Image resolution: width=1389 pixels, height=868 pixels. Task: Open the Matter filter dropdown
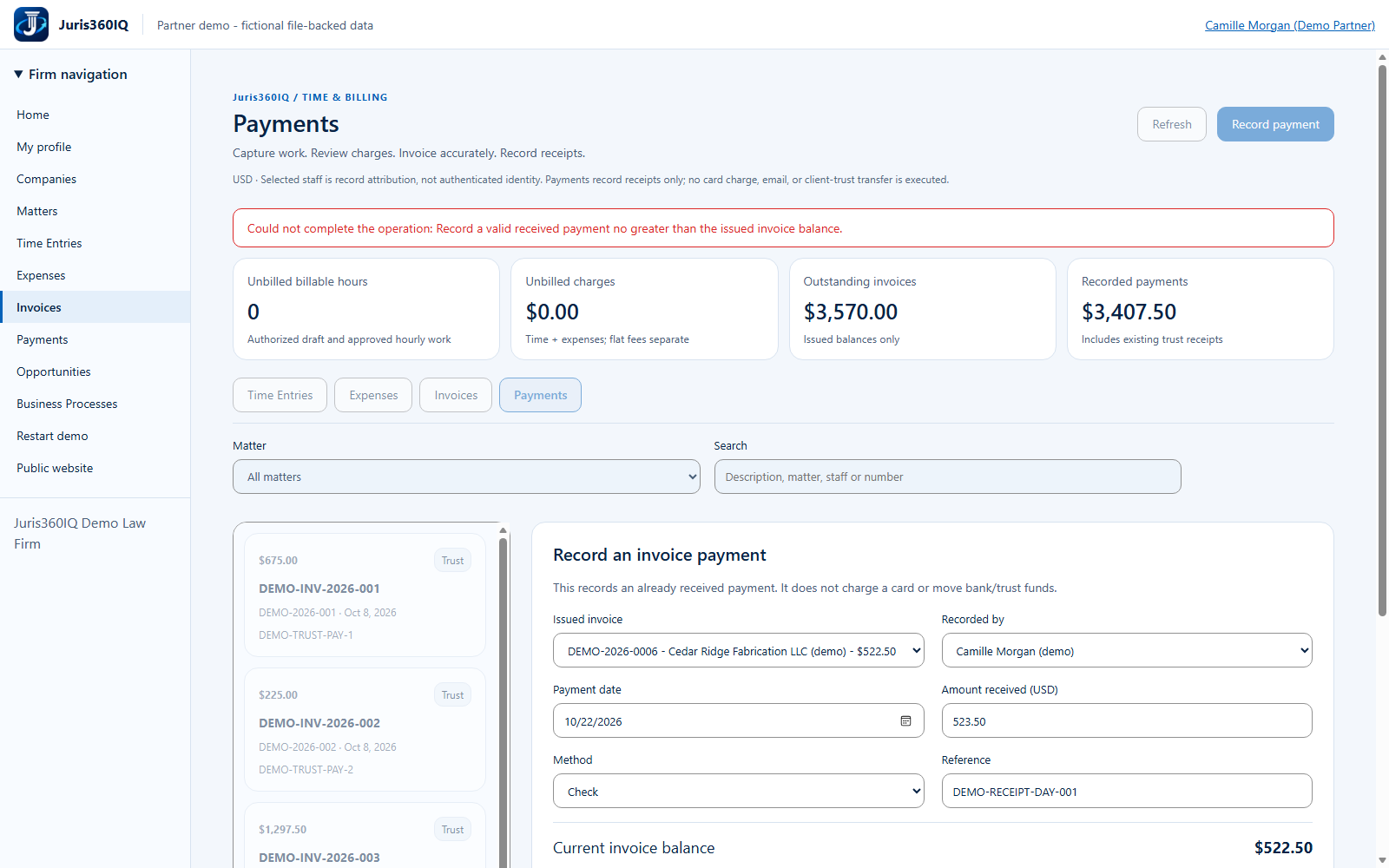466,477
